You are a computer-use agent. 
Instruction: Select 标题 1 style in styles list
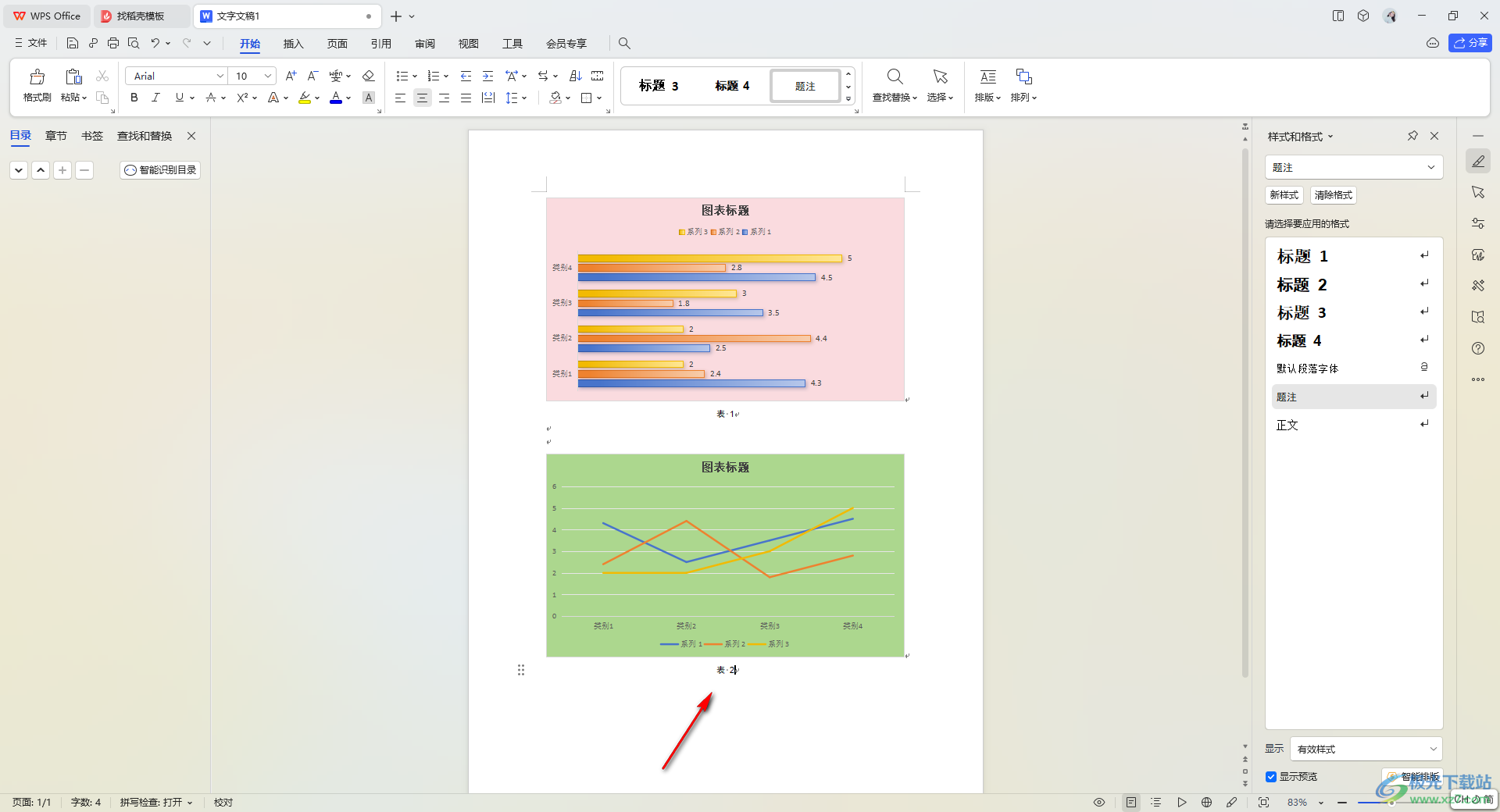coord(1302,256)
